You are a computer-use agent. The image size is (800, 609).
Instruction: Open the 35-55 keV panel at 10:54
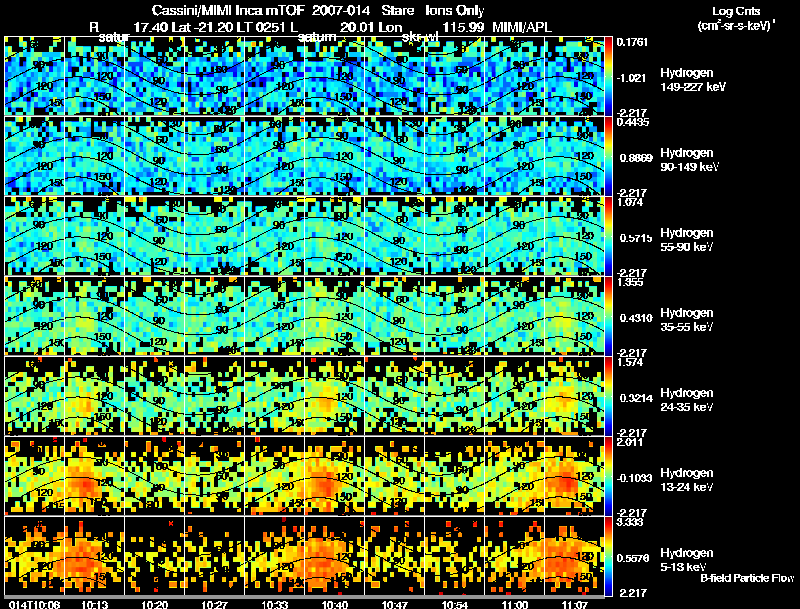coord(455,316)
